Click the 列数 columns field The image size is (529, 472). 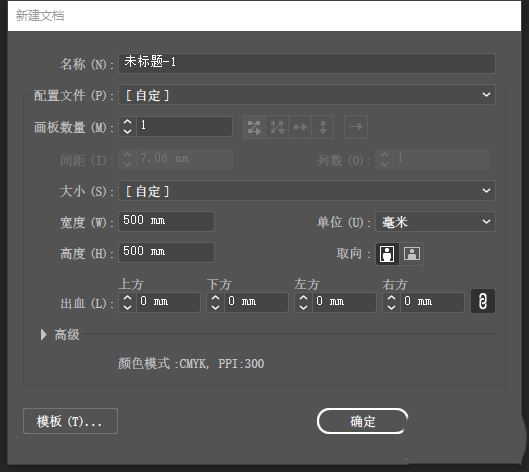point(441,159)
